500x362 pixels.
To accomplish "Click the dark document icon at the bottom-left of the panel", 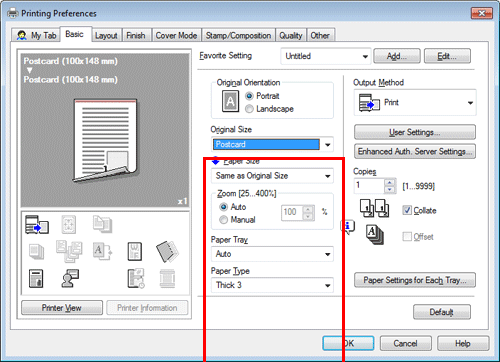I will pos(36,278).
